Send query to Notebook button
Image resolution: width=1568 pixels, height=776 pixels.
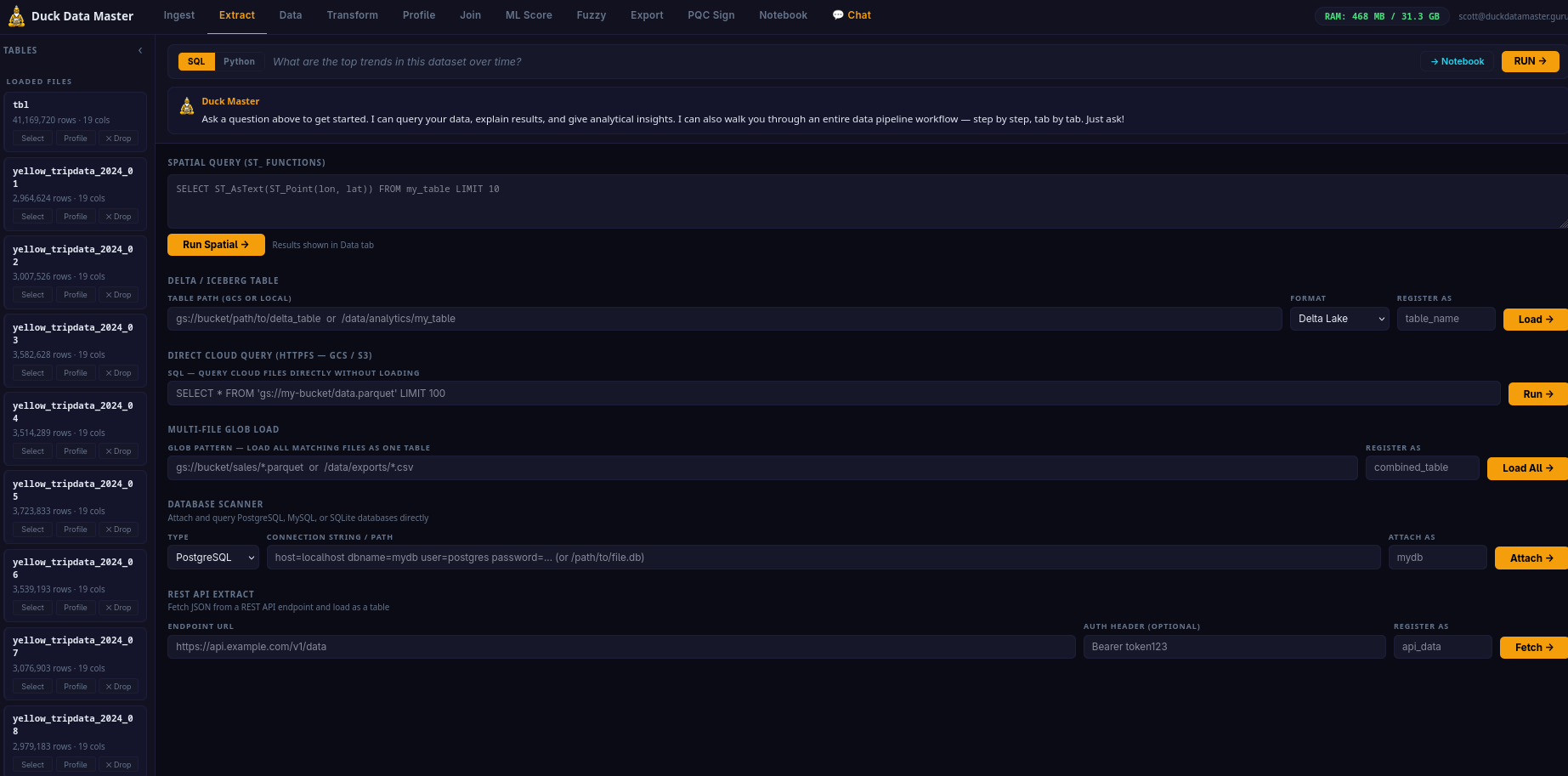(x=1457, y=61)
